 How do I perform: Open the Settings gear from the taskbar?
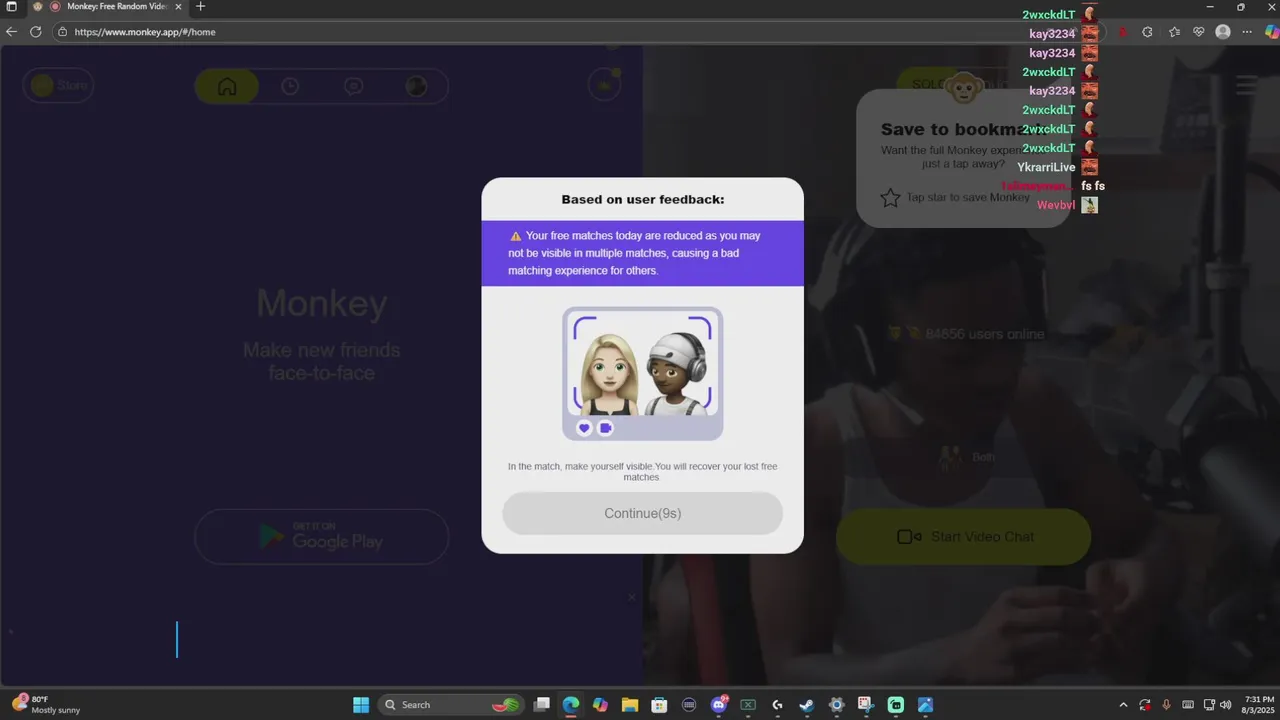[836, 705]
